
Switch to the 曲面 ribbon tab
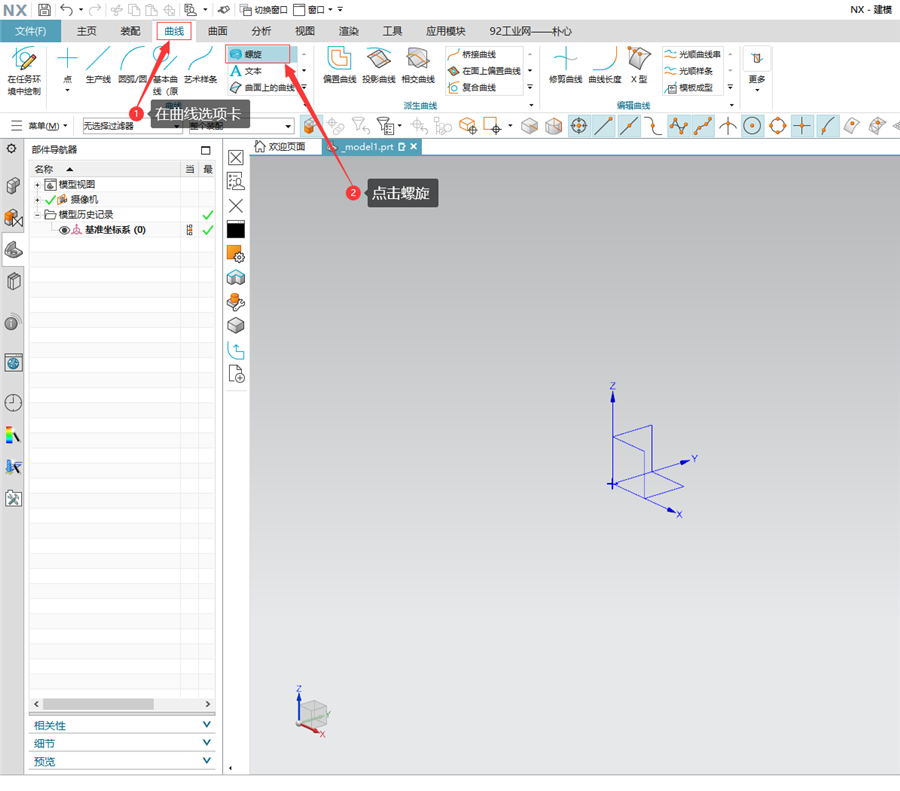click(218, 31)
